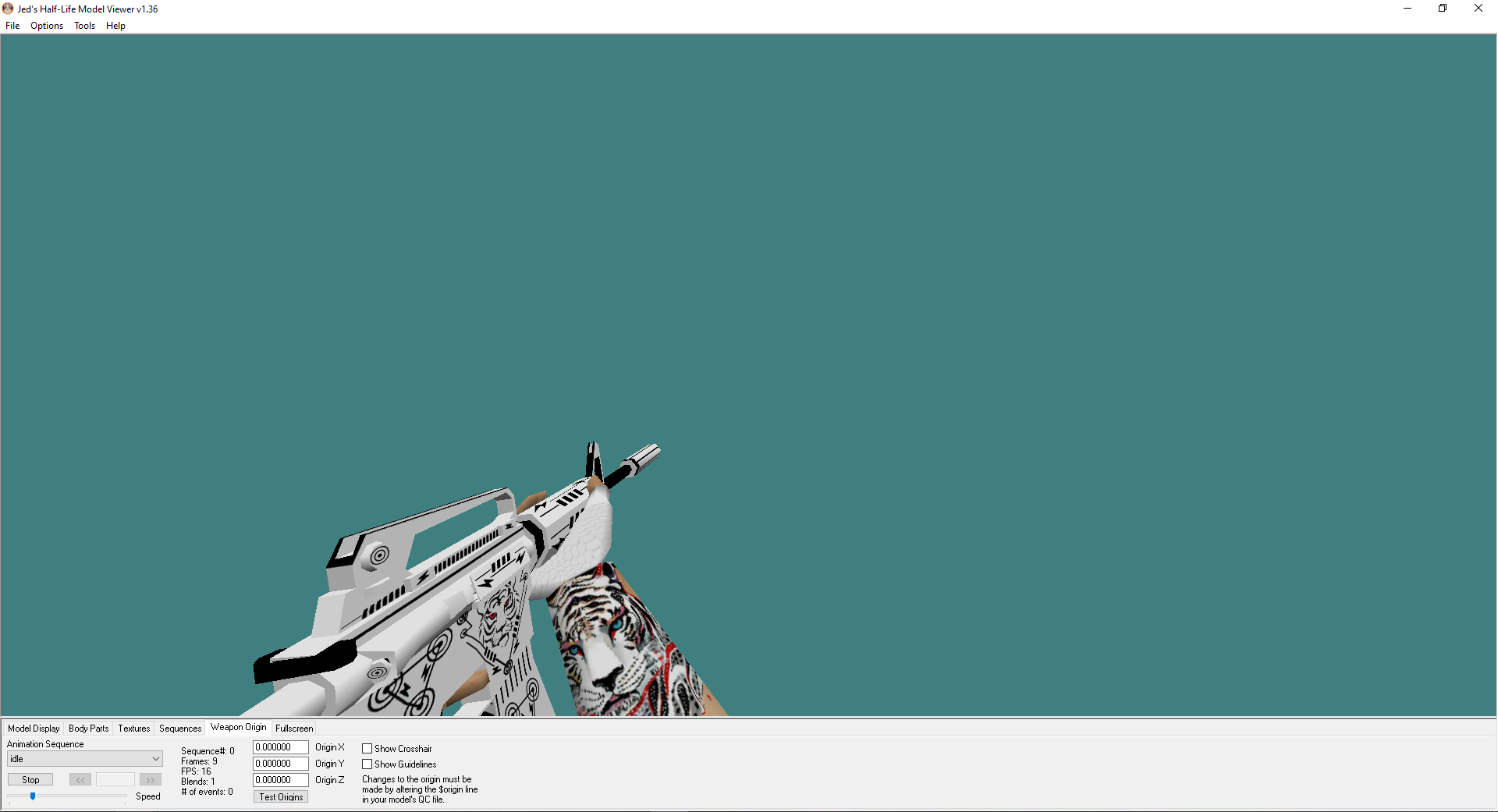Switch to the Fullscreen tab

tap(294, 729)
